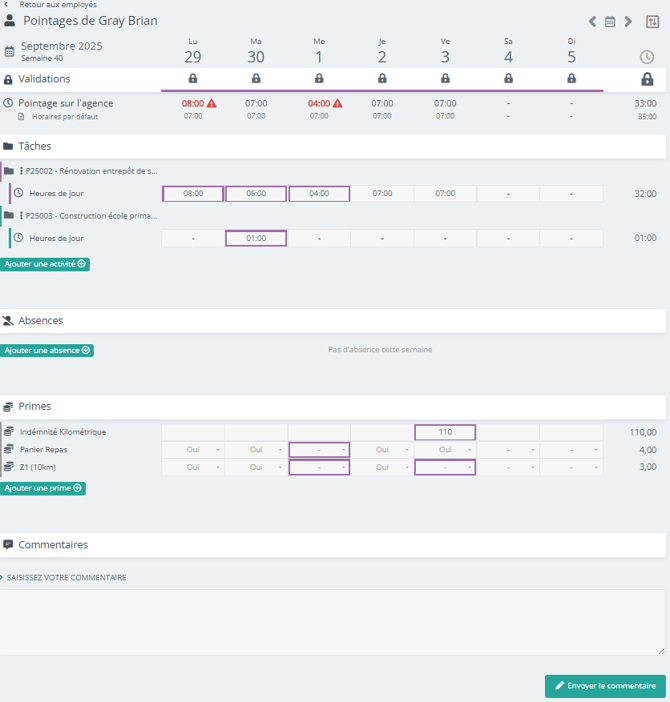
Task: Send comment with Envoyer le commentaire
Action: (x=605, y=686)
